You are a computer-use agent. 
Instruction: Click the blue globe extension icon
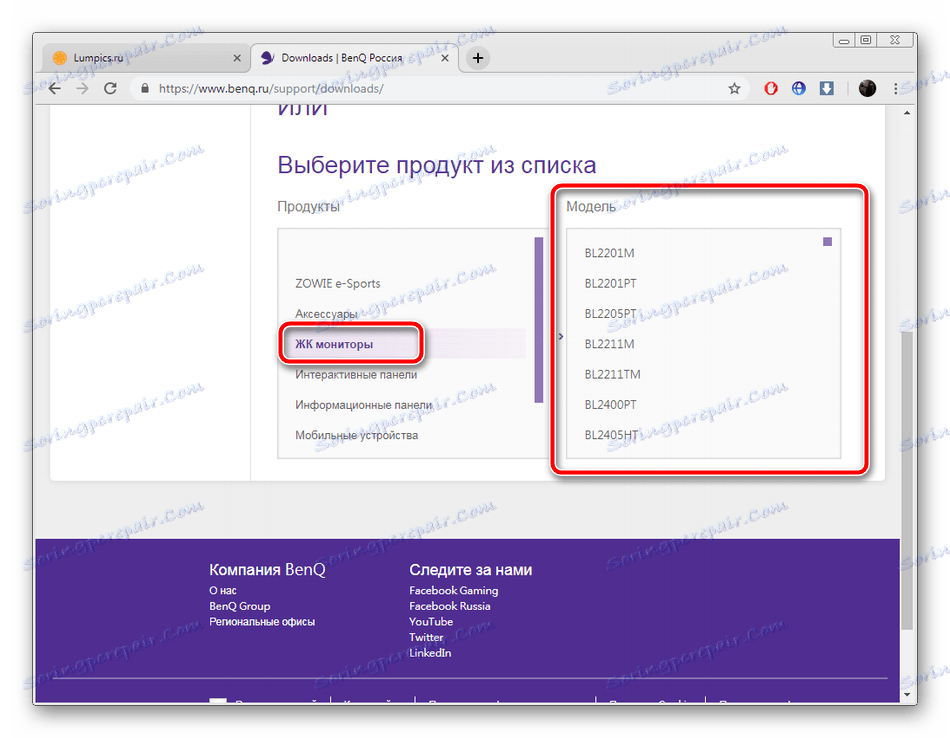coord(798,88)
